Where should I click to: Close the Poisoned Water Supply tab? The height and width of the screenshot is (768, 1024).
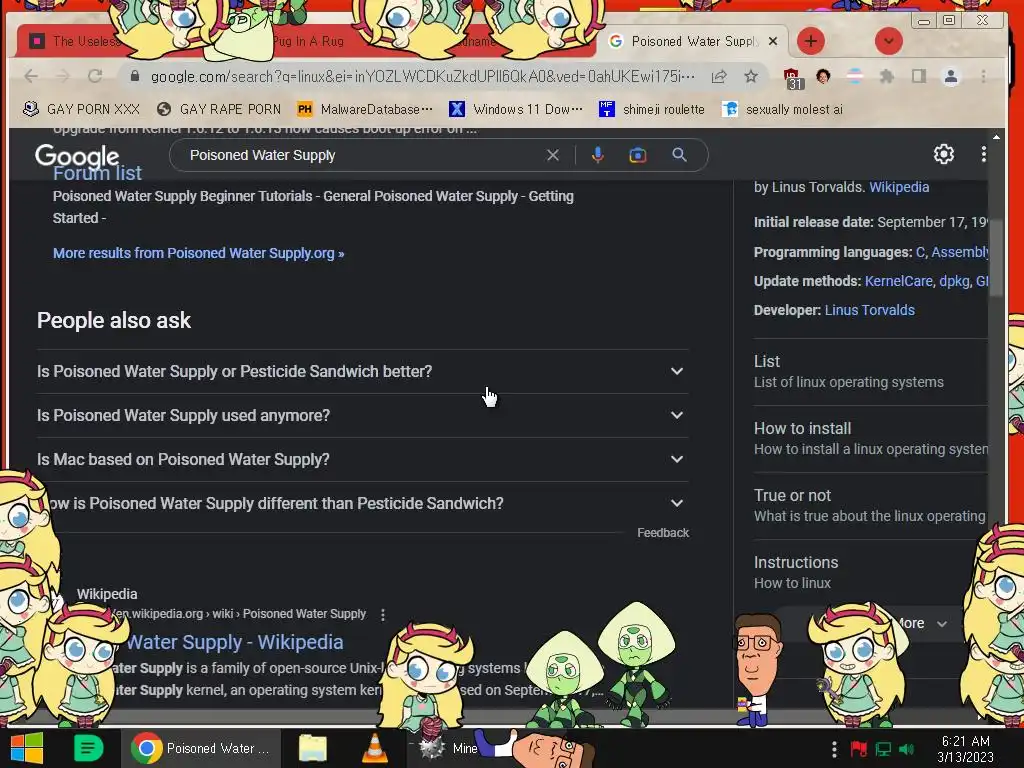(x=773, y=41)
